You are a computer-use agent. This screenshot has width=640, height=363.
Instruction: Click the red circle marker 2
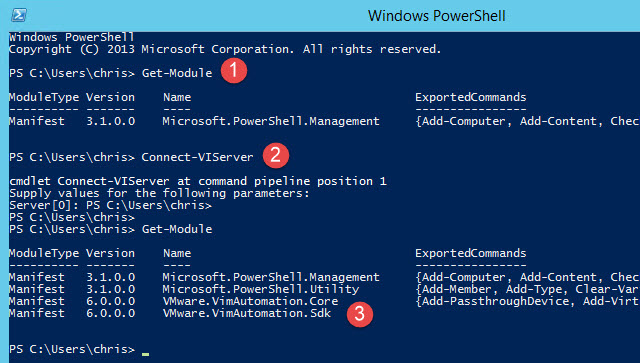(276, 155)
